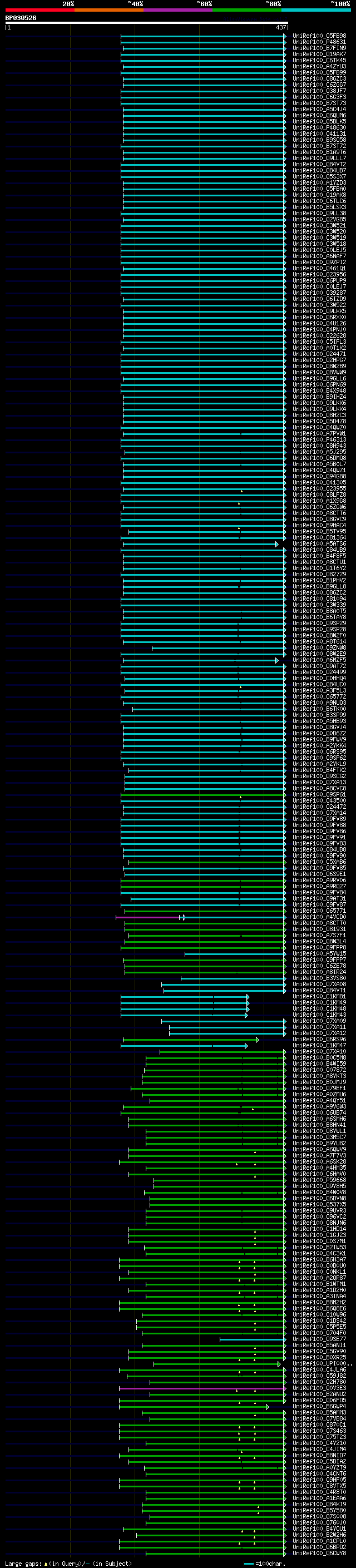
Task: Click the 'Large gaps' legend text
Action: [23, 1563]
